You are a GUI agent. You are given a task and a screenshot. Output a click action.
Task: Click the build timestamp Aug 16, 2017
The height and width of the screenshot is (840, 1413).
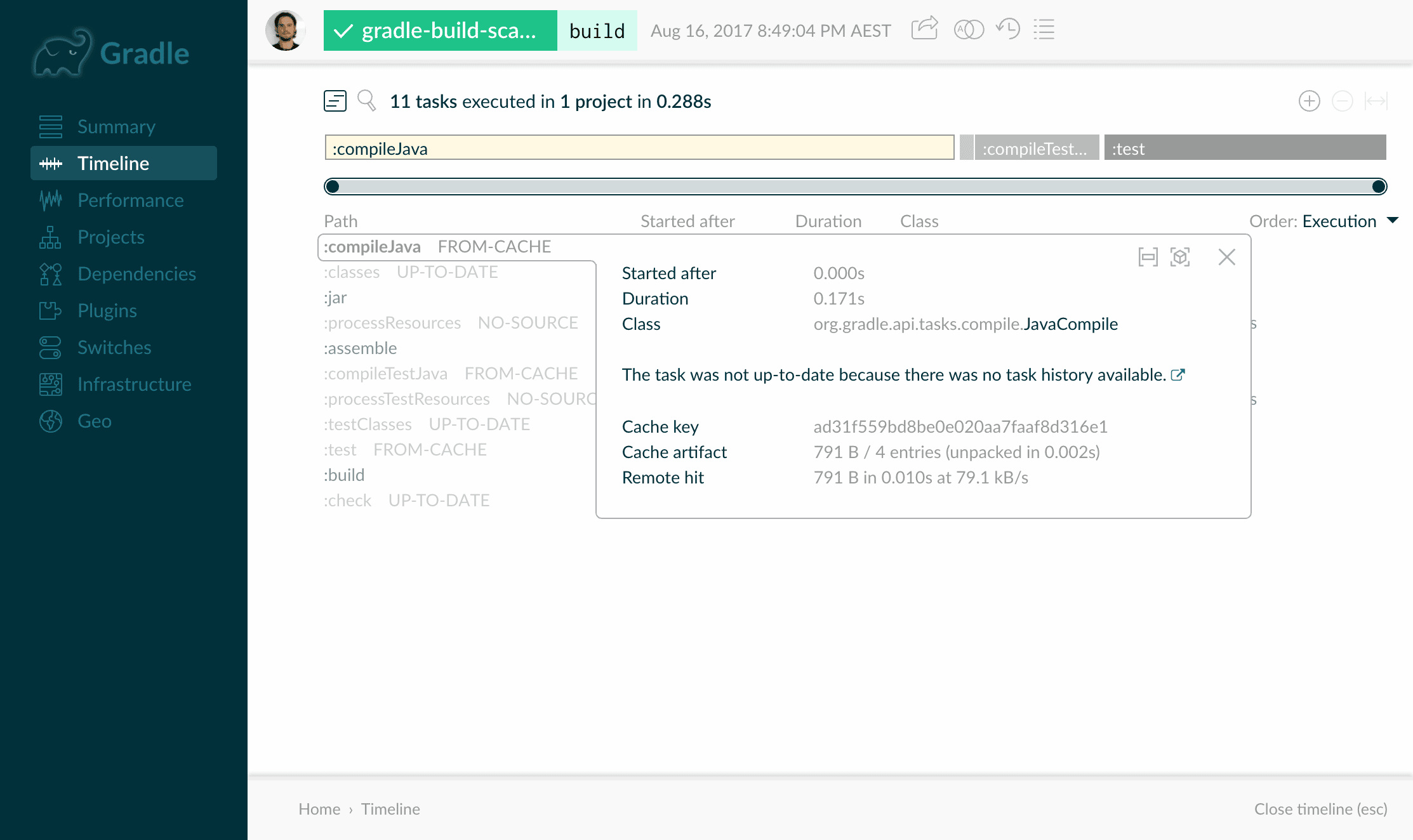[771, 30]
